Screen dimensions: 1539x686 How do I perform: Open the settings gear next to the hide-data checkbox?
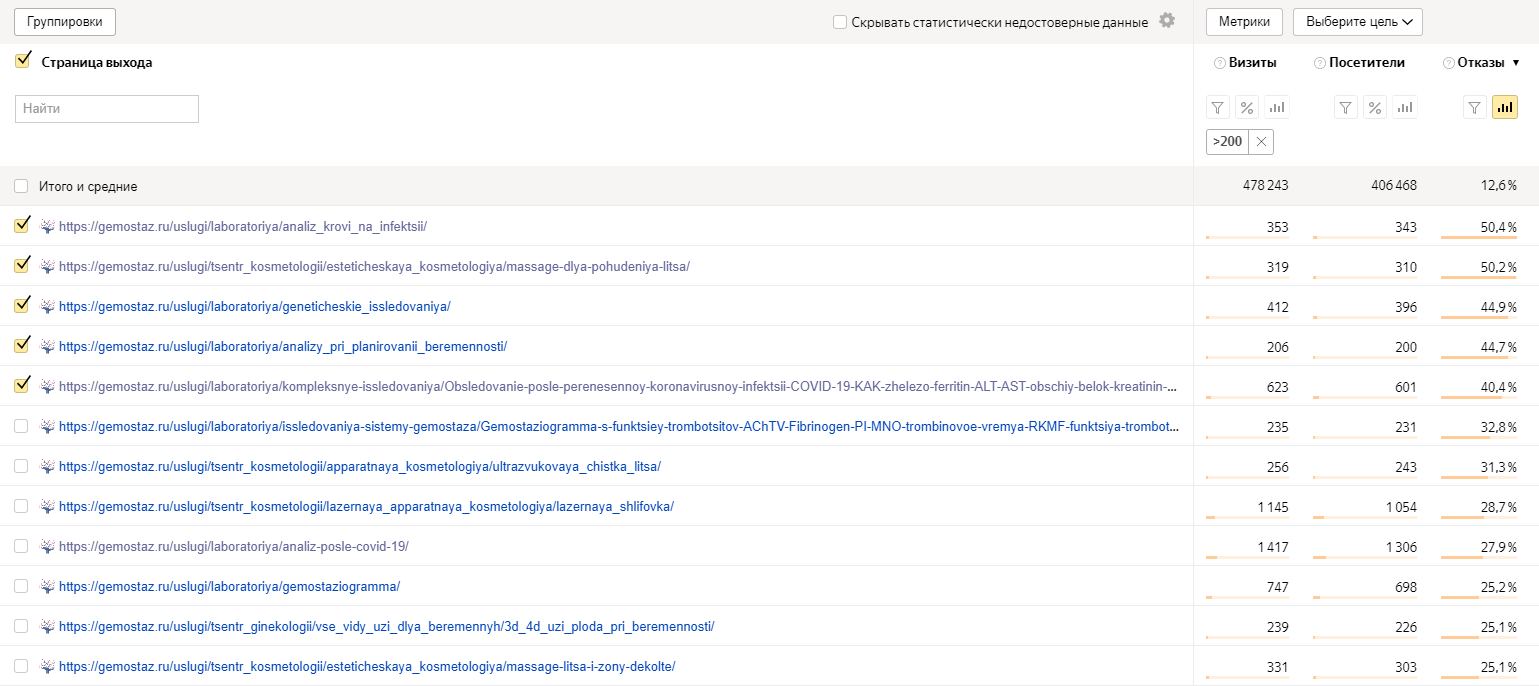(1167, 21)
